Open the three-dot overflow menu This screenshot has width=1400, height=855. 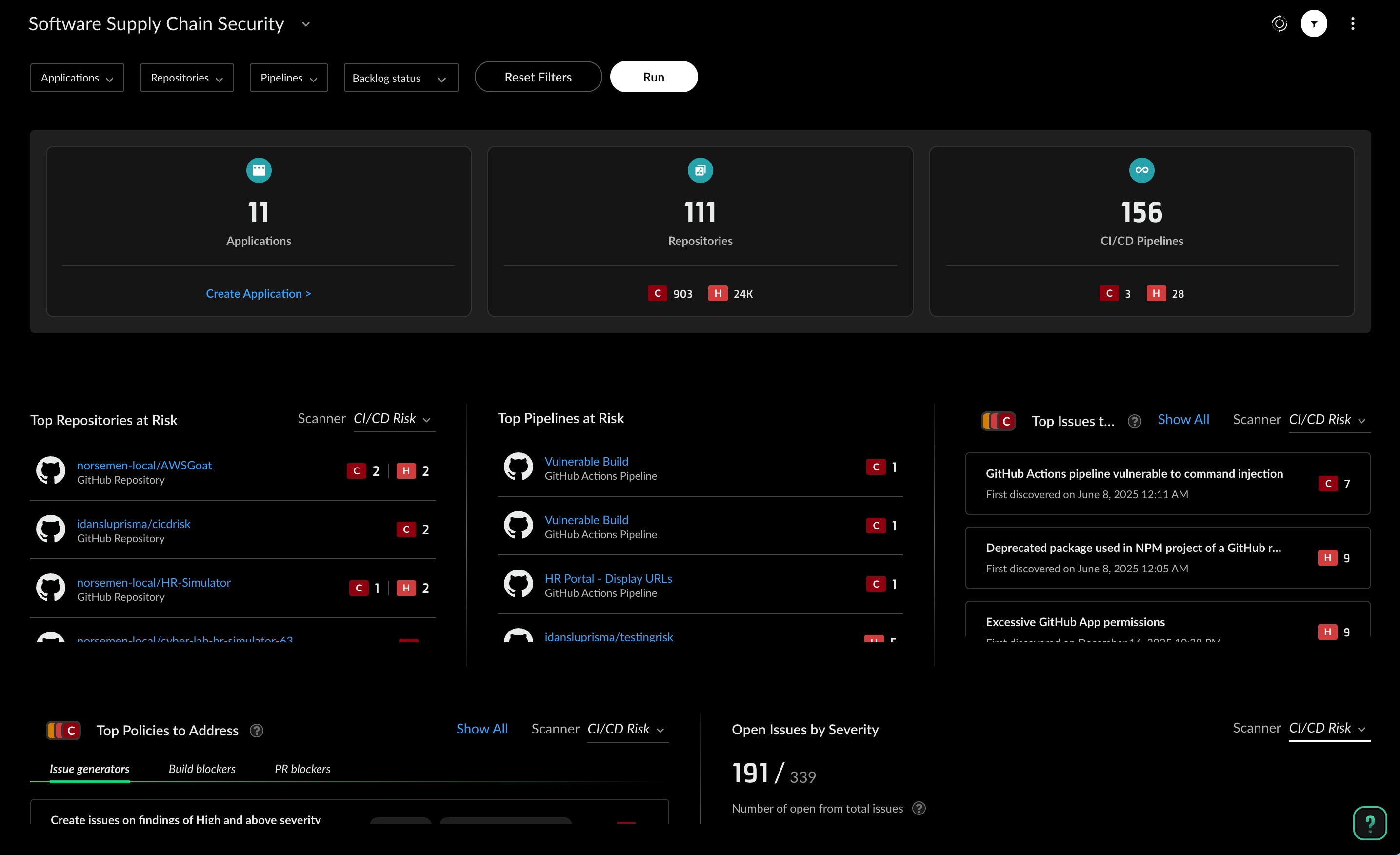1353,23
